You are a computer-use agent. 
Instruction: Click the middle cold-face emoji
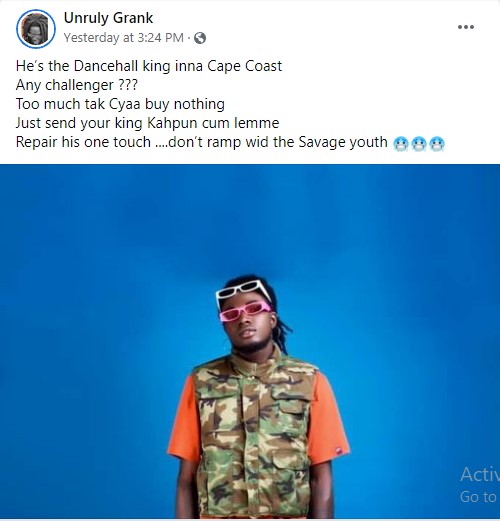point(419,144)
